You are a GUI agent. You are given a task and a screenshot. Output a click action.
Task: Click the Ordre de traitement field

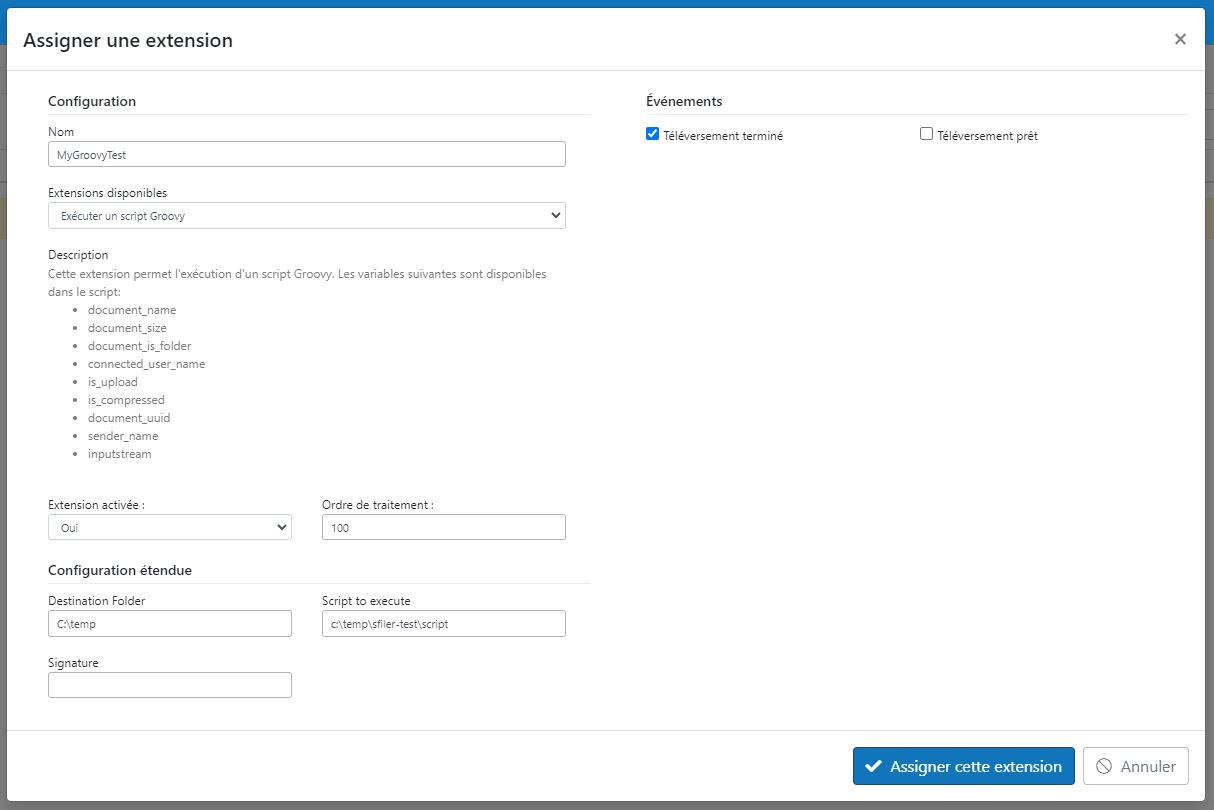click(x=444, y=527)
